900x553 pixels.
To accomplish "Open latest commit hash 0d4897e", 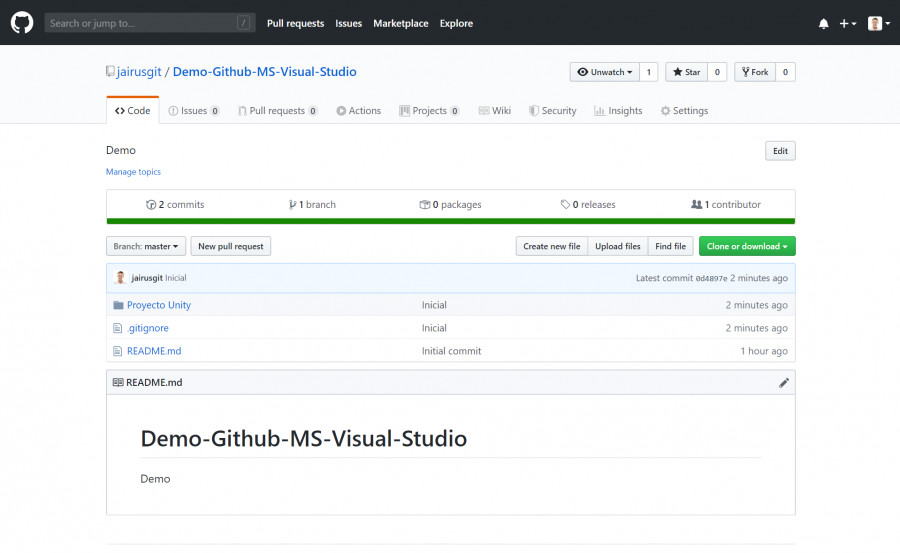I will pyautogui.click(x=711, y=279).
